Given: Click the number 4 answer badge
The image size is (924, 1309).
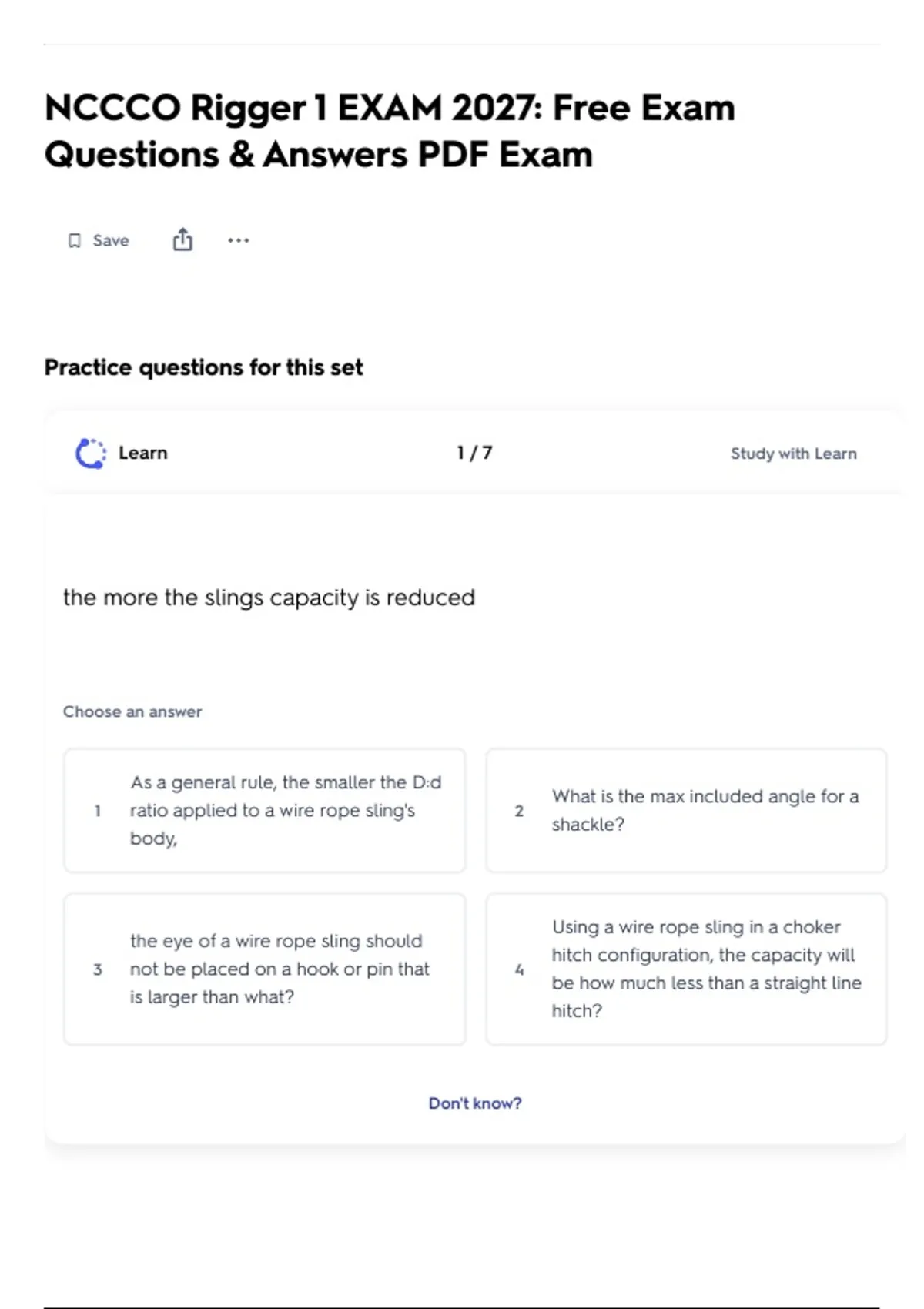Looking at the screenshot, I should [519, 969].
